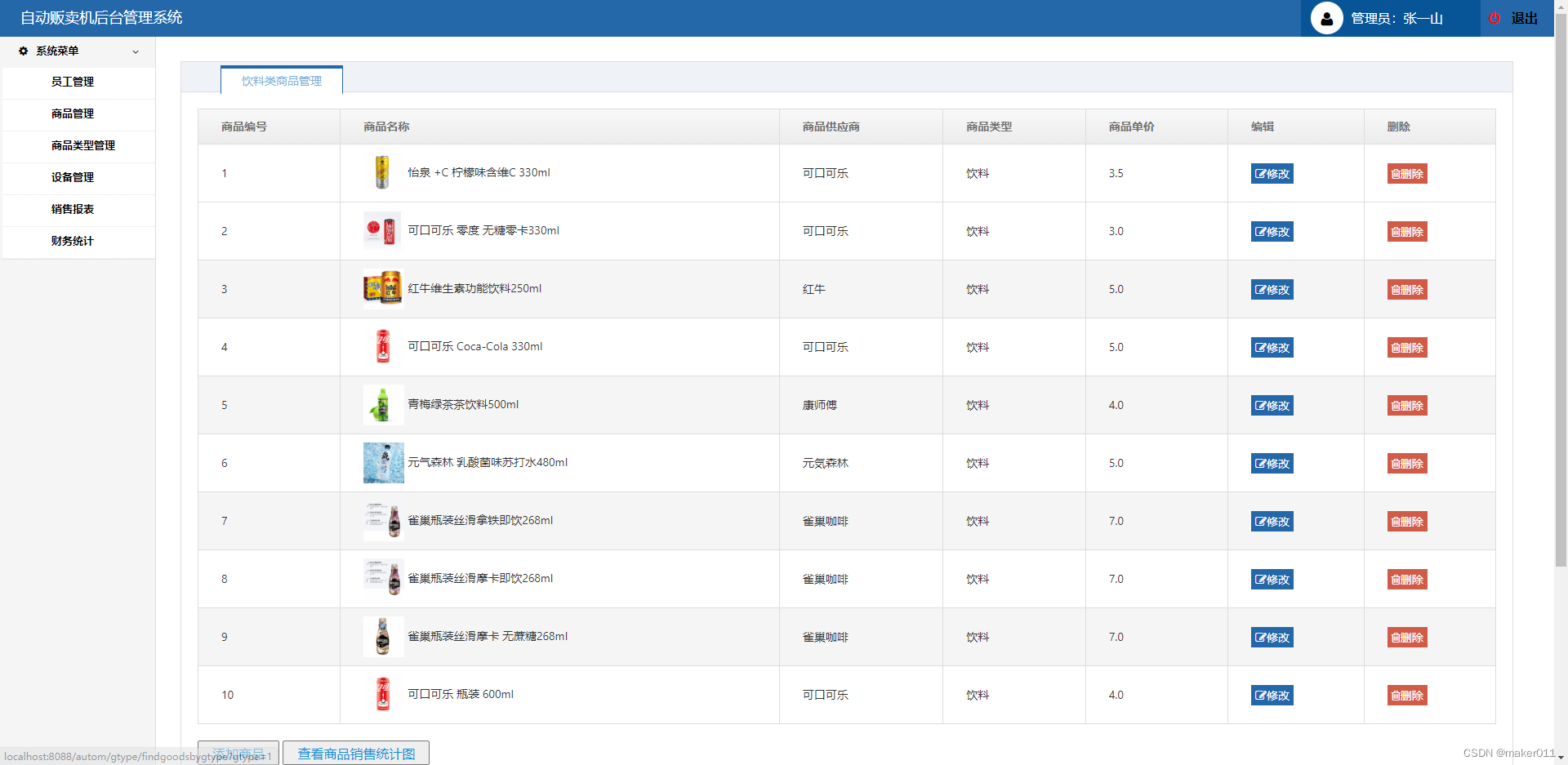
Task: Open 商品类型管理 in the sidebar
Action: (83, 145)
